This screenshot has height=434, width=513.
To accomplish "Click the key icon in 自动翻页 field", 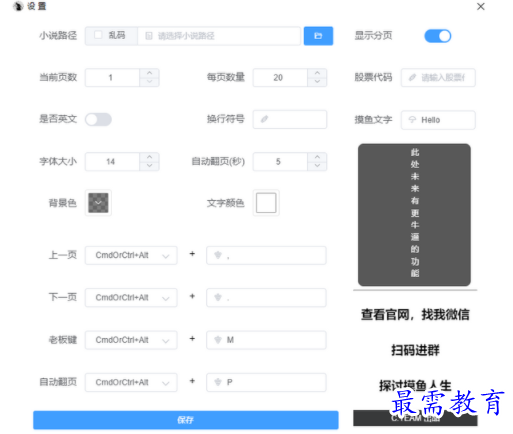I will (x=218, y=382).
